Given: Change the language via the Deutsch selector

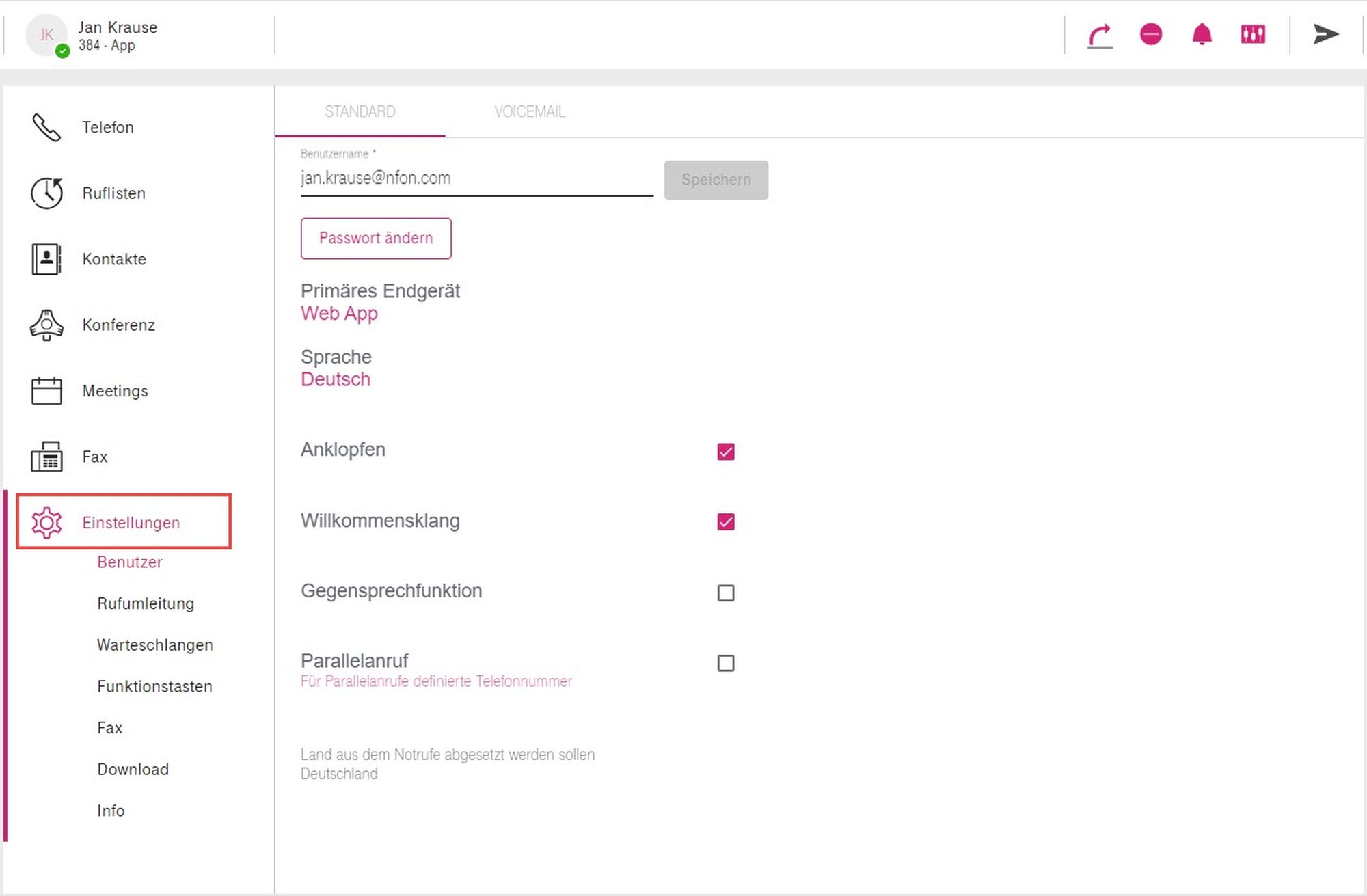Looking at the screenshot, I should coord(336,379).
